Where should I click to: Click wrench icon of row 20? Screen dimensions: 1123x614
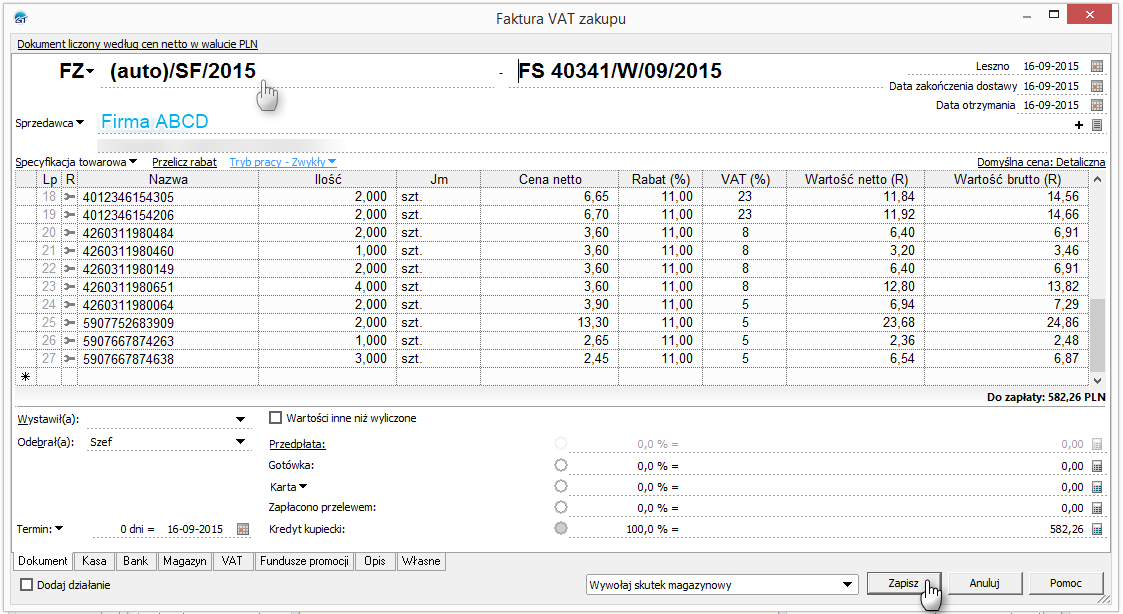(x=69, y=232)
